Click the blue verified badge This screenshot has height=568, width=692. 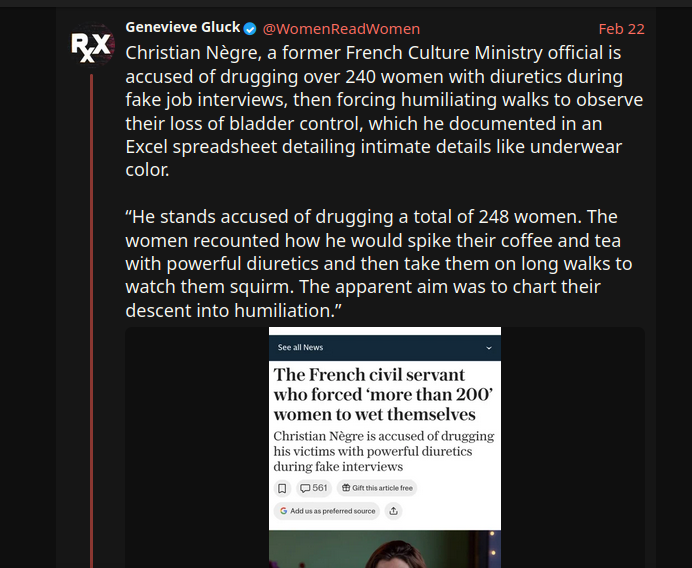pos(250,29)
